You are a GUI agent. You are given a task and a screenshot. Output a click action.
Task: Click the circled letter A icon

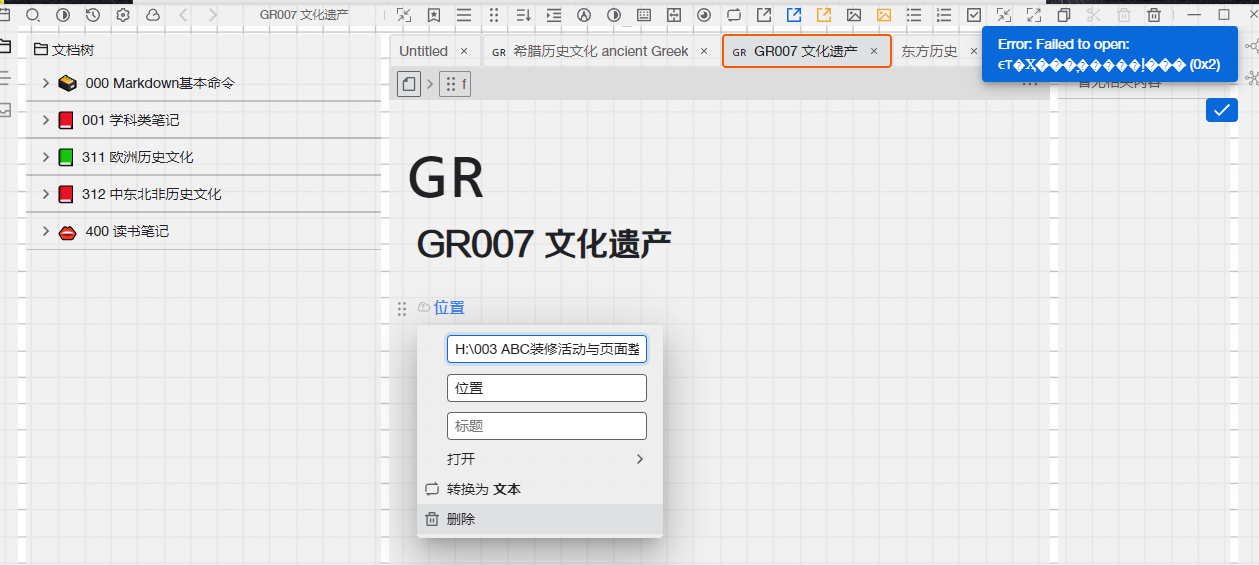(584, 15)
